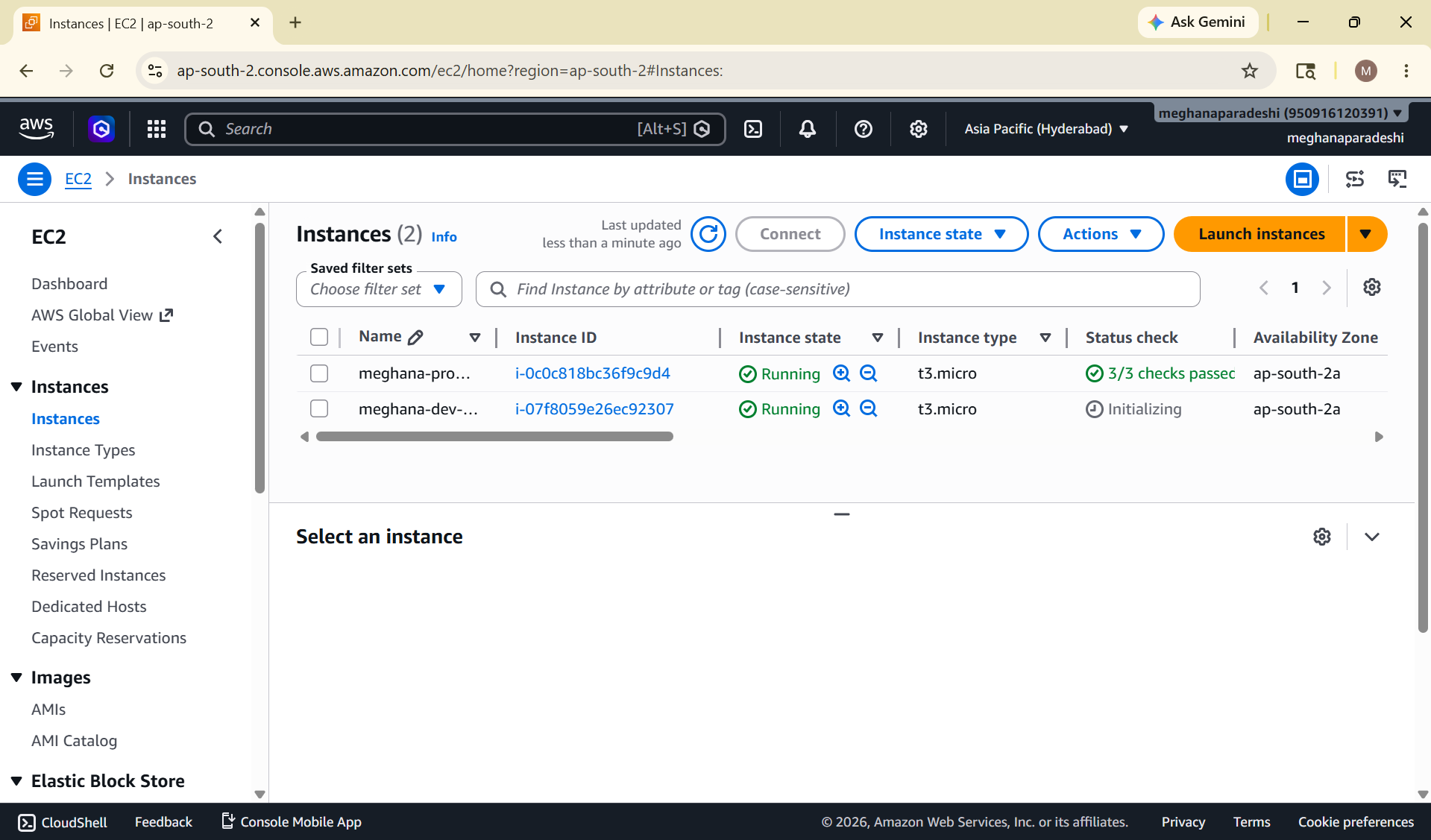Zoom in filter for meghana-dev Running state
Image resolution: width=1431 pixels, height=840 pixels.
[842, 408]
